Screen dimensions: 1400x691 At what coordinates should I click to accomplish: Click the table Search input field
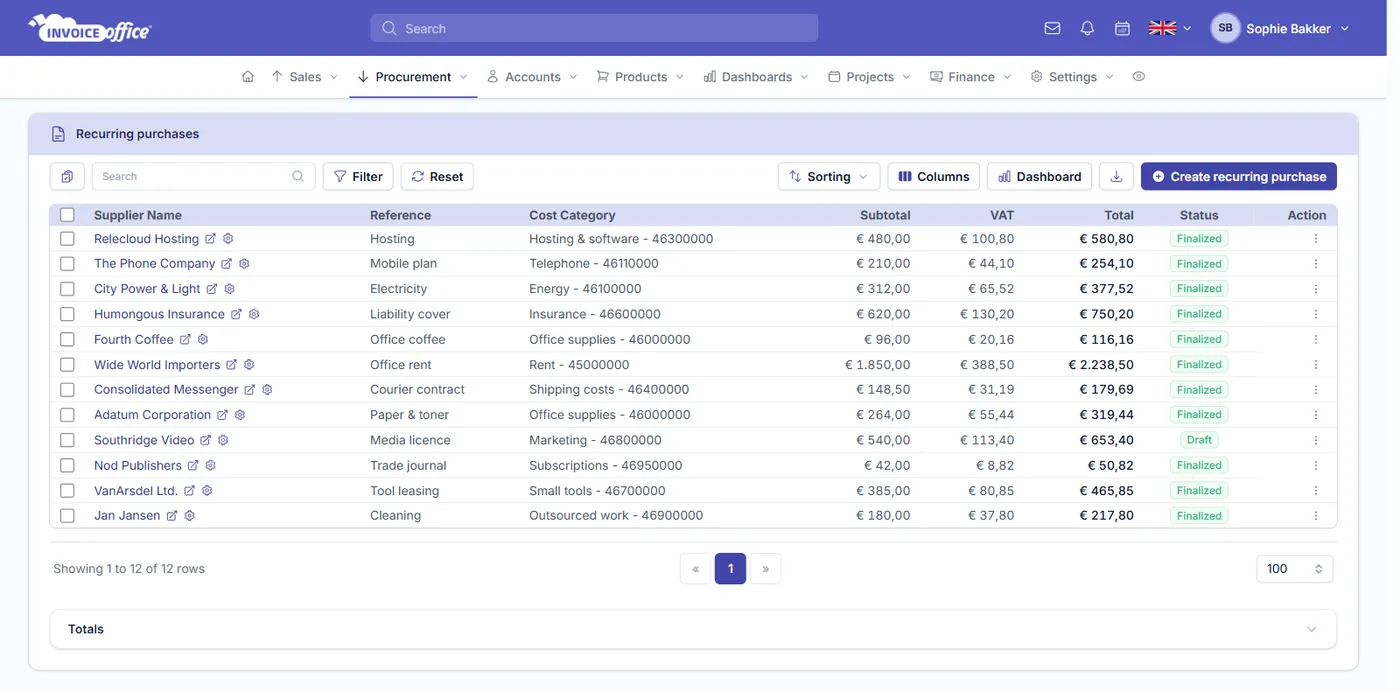203,177
